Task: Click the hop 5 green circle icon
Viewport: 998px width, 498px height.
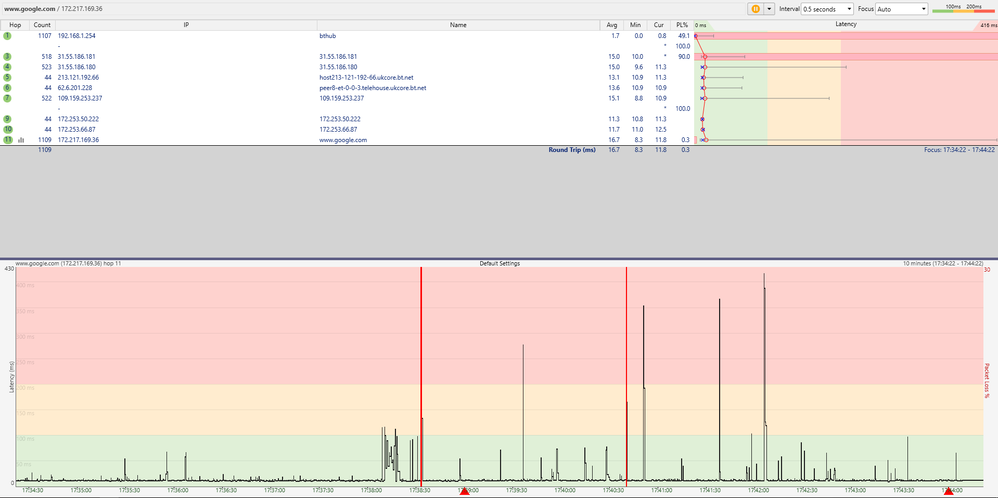Action: pos(7,77)
